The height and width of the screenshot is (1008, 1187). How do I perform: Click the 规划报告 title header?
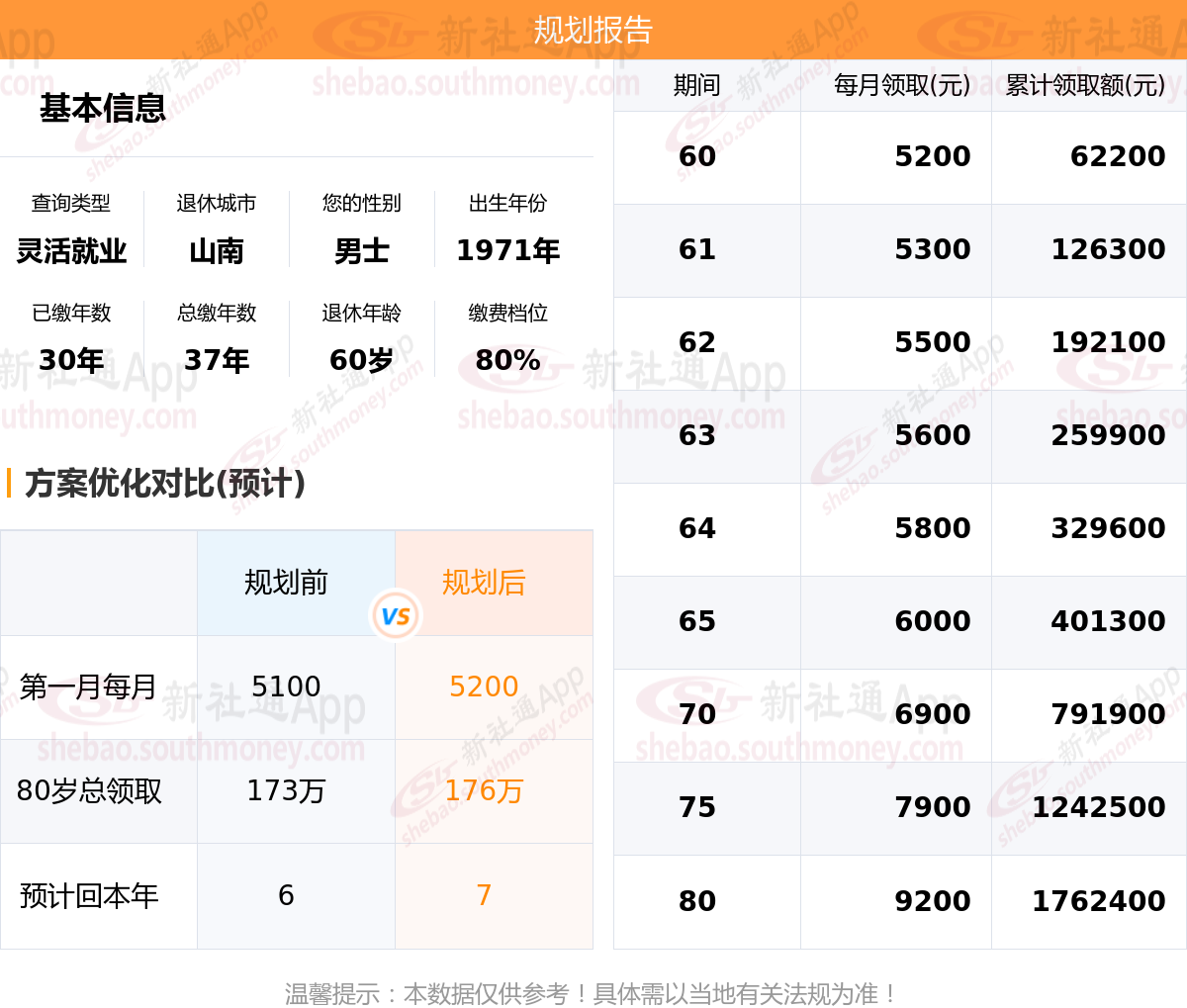click(593, 30)
